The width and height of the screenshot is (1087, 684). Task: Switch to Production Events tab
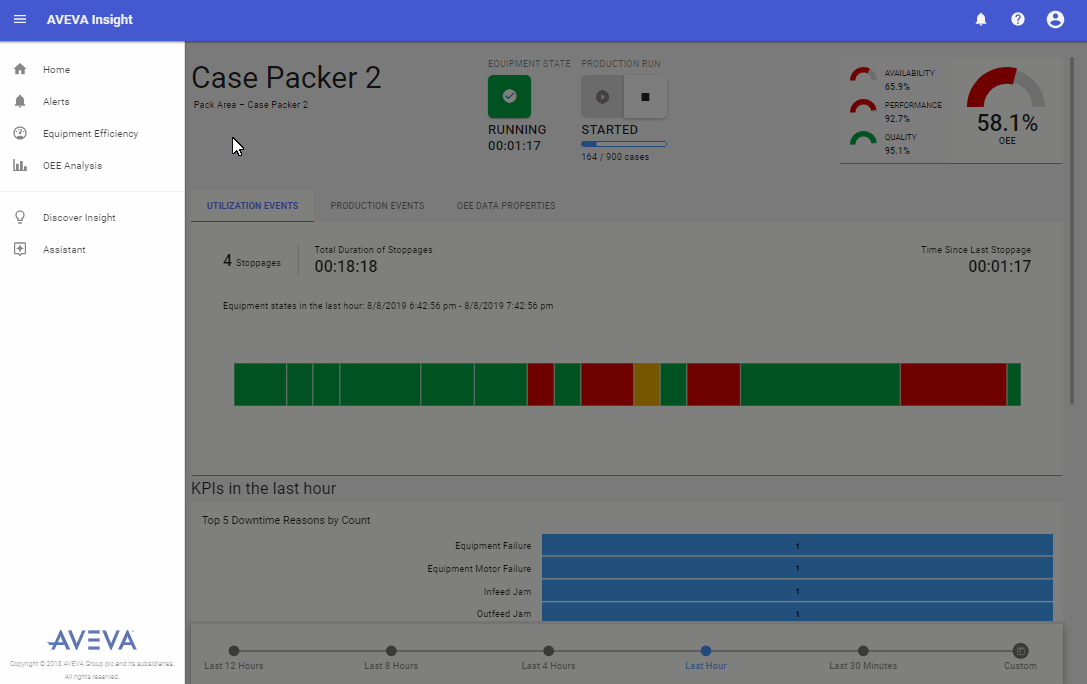point(377,206)
